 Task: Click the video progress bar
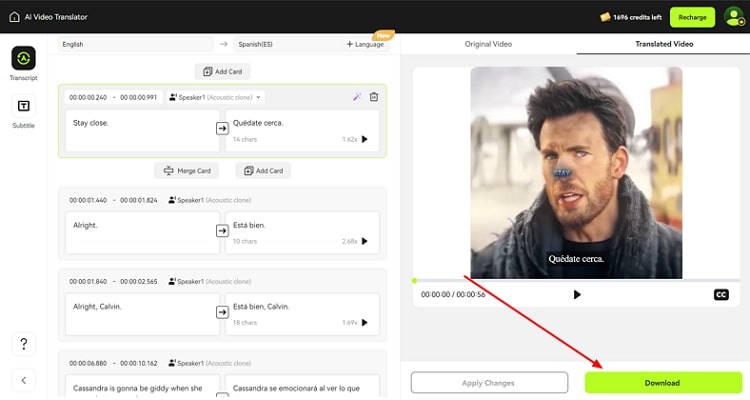pos(576,280)
